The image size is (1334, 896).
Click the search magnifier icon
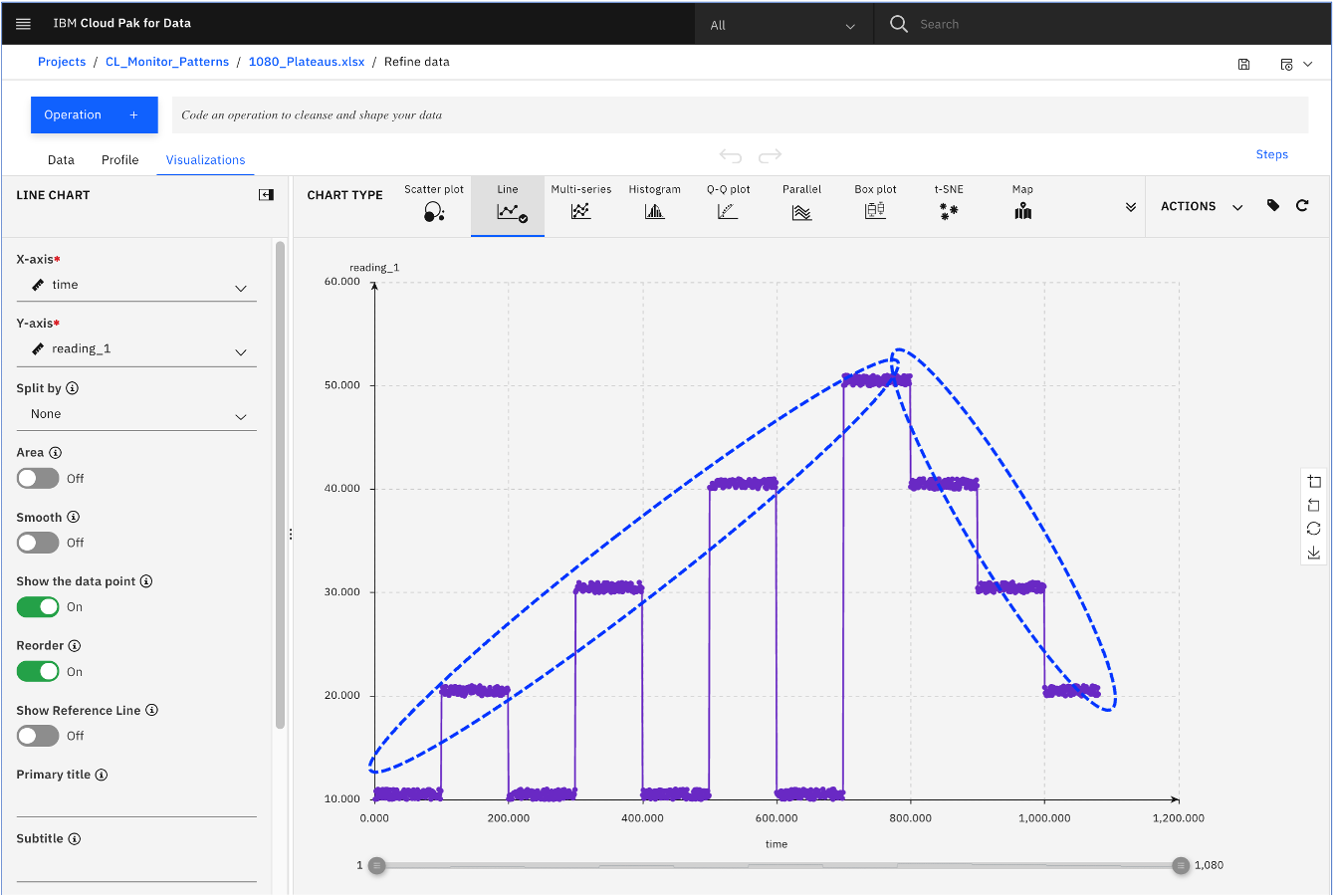pyautogui.click(x=899, y=24)
